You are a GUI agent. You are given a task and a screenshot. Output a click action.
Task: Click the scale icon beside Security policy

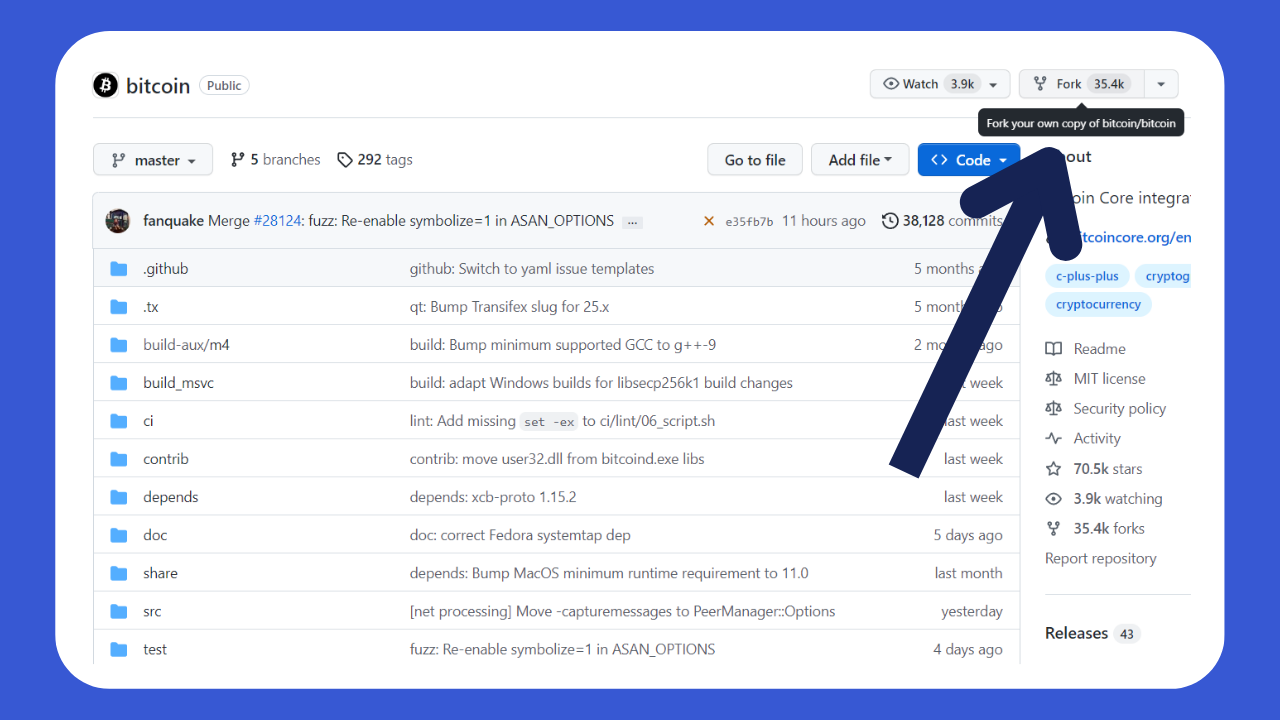point(1053,409)
